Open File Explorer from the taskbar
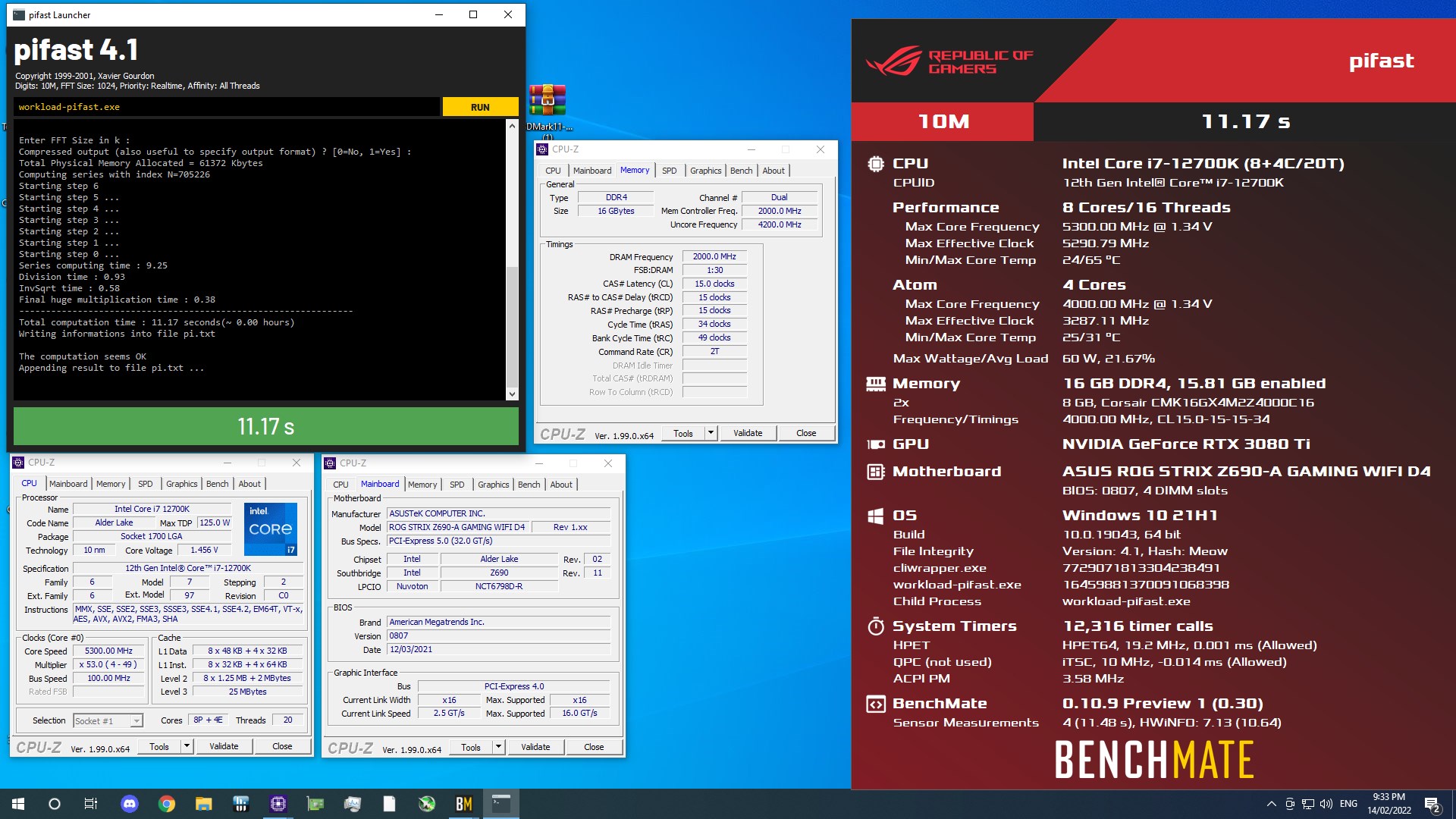Image resolution: width=1456 pixels, height=819 pixels. (204, 804)
